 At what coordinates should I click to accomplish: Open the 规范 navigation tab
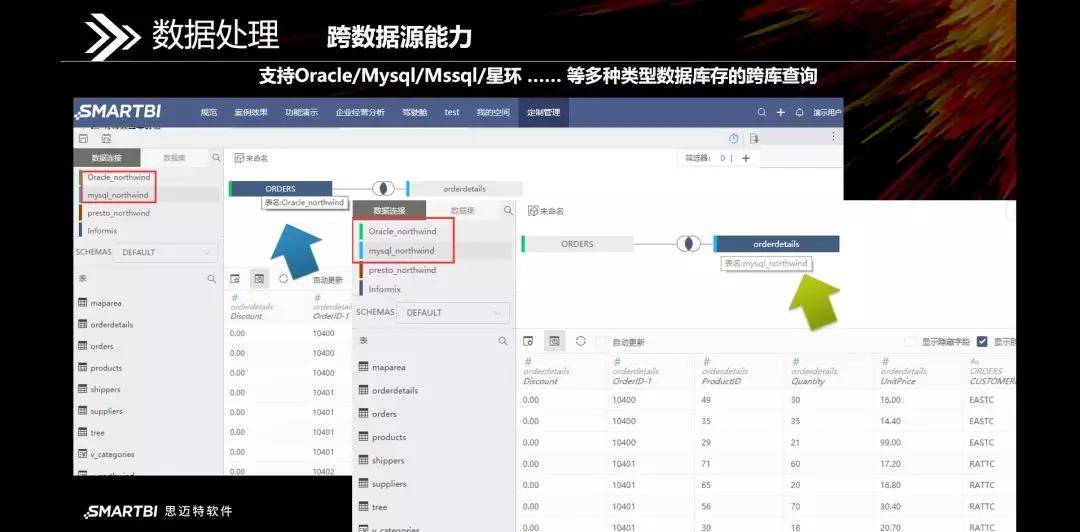tap(209, 112)
